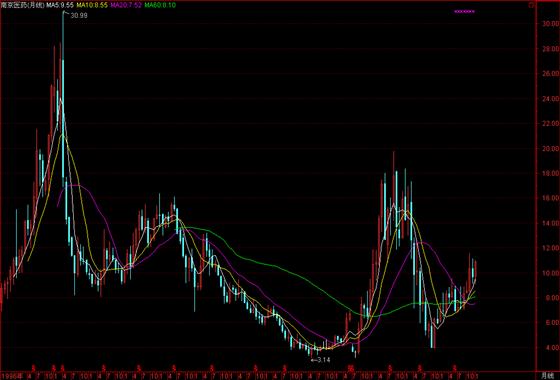
Task: Click the red event marker just below the 3.14 annotation
Action: [351, 367]
